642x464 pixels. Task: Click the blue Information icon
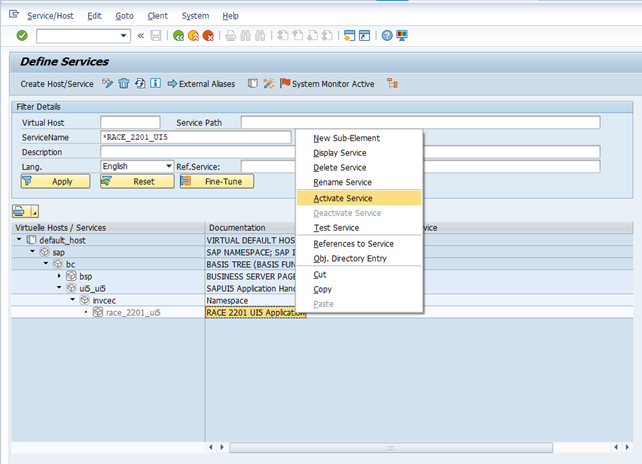pos(155,84)
